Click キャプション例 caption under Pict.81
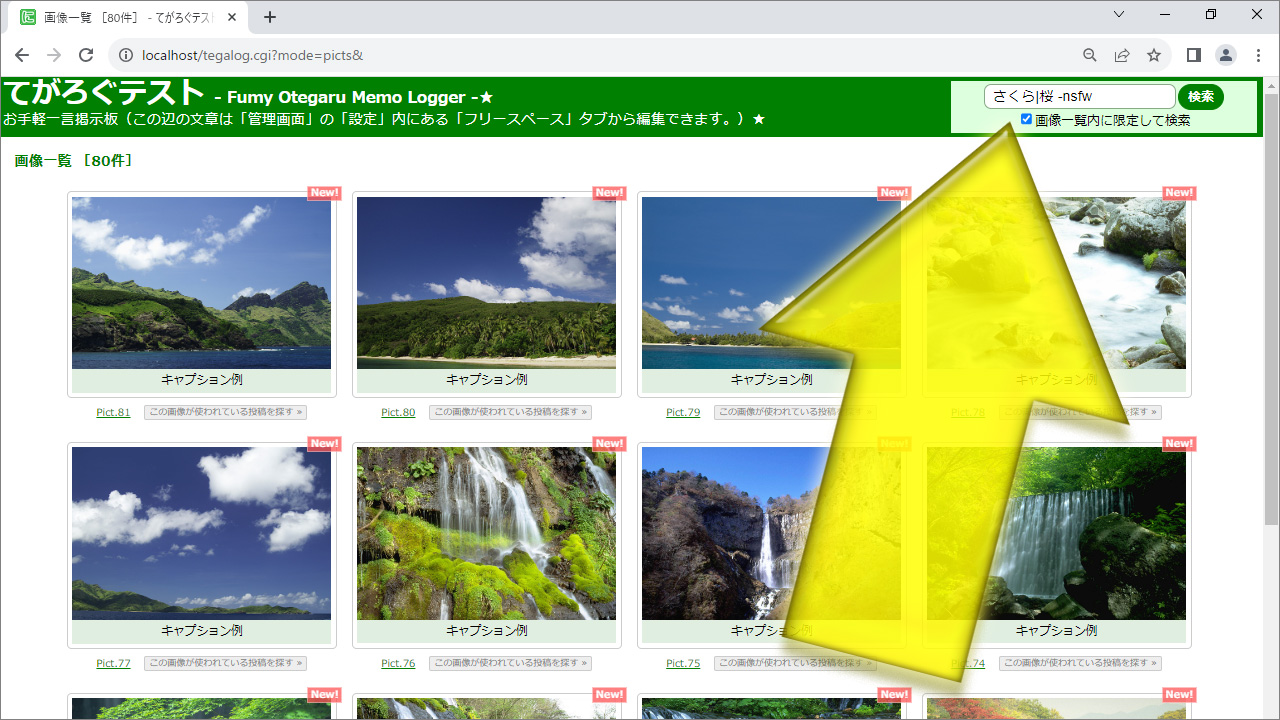The height and width of the screenshot is (720, 1280). click(x=201, y=380)
